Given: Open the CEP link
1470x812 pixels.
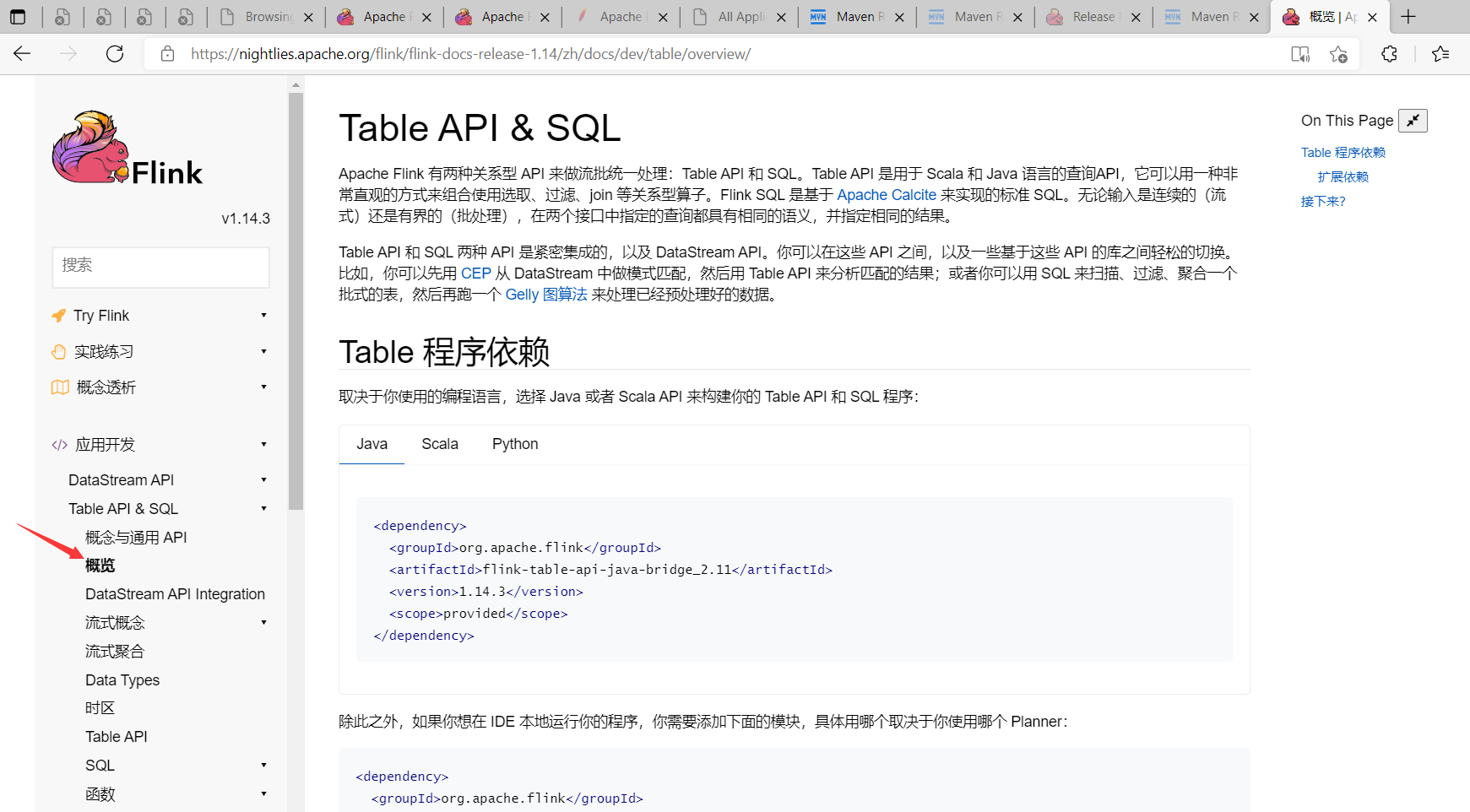Looking at the screenshot, I should pyautogui.click(x=476, y=273).
